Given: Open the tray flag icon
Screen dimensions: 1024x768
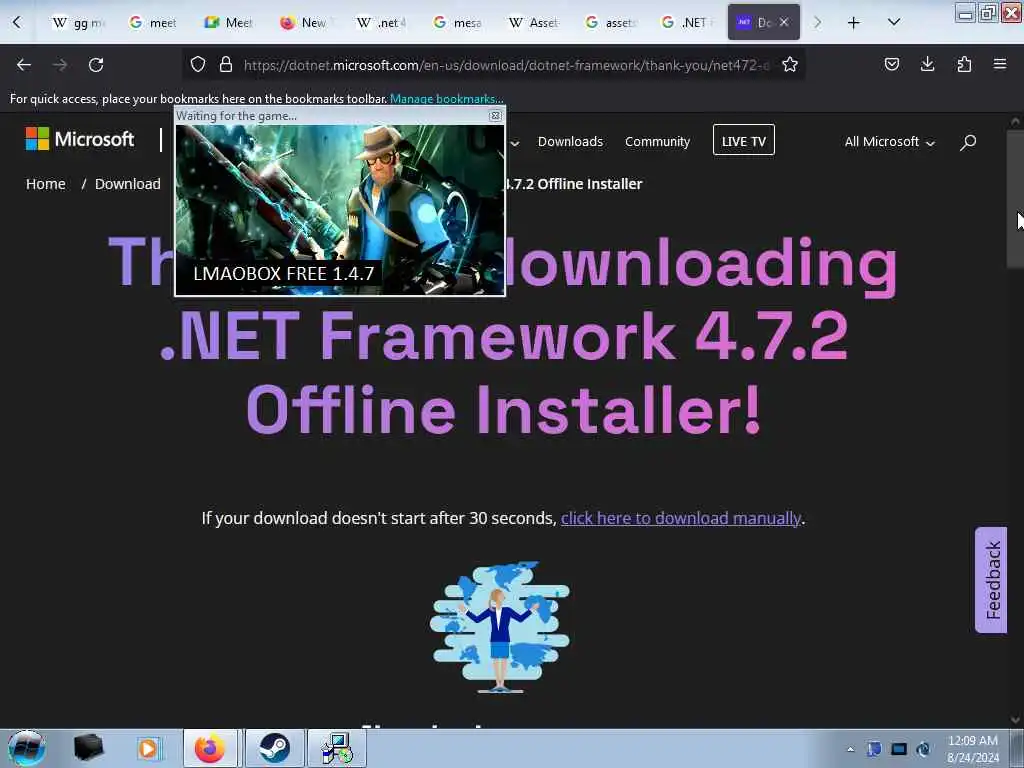Looking at the screenshot, I should point(874,749).
